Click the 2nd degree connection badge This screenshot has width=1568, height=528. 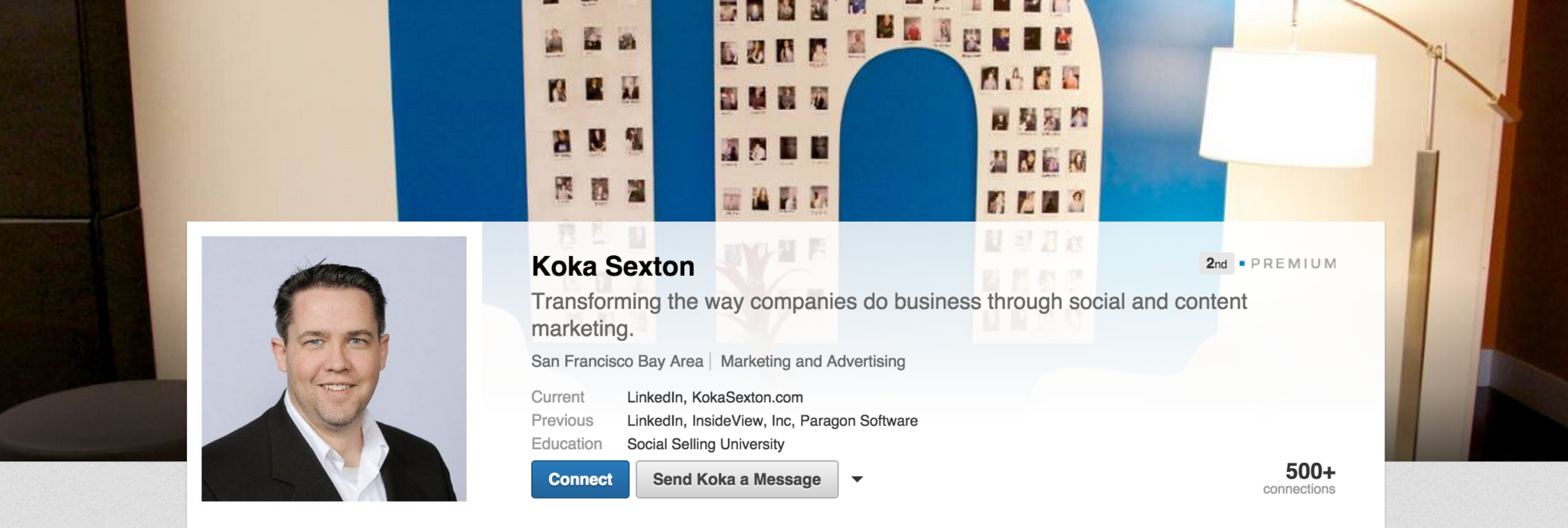(1217, 264)
